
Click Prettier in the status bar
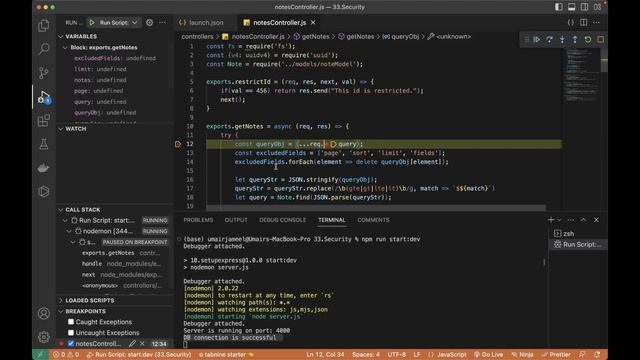(556, 354)
